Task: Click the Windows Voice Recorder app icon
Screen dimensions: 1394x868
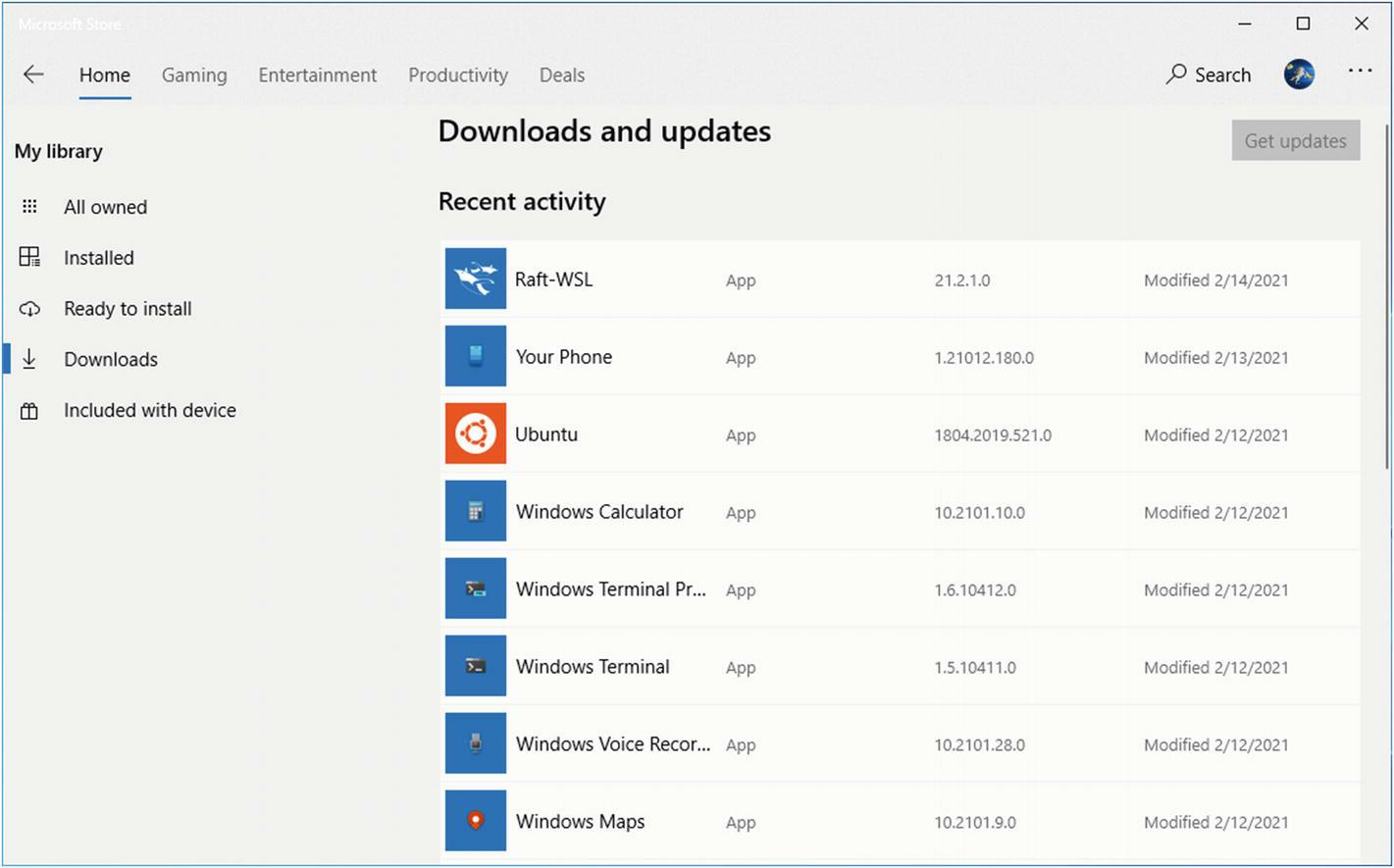Action: (x=476, y=743)
